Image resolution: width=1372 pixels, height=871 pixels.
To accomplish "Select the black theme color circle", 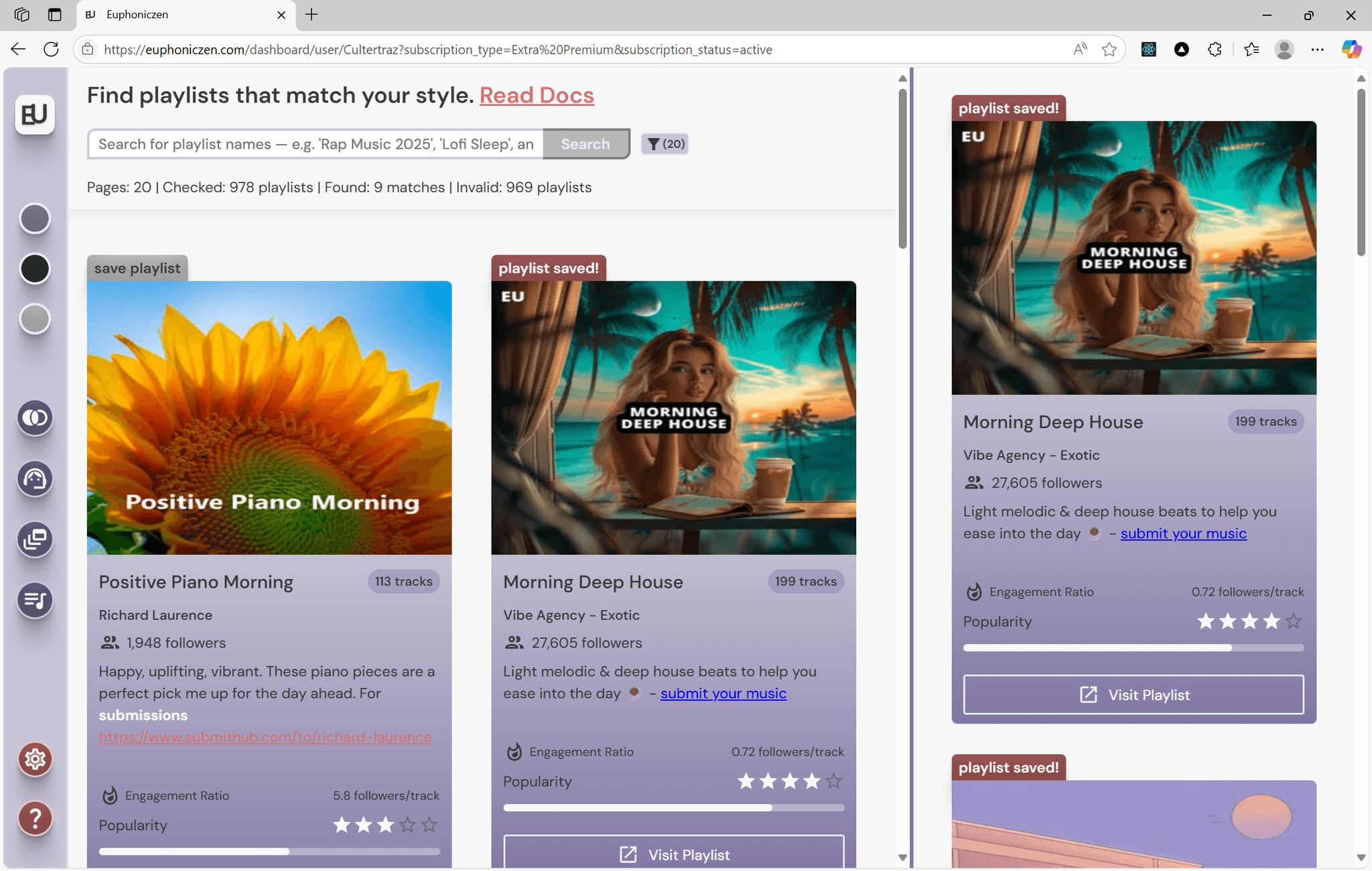I will [35, 269].
